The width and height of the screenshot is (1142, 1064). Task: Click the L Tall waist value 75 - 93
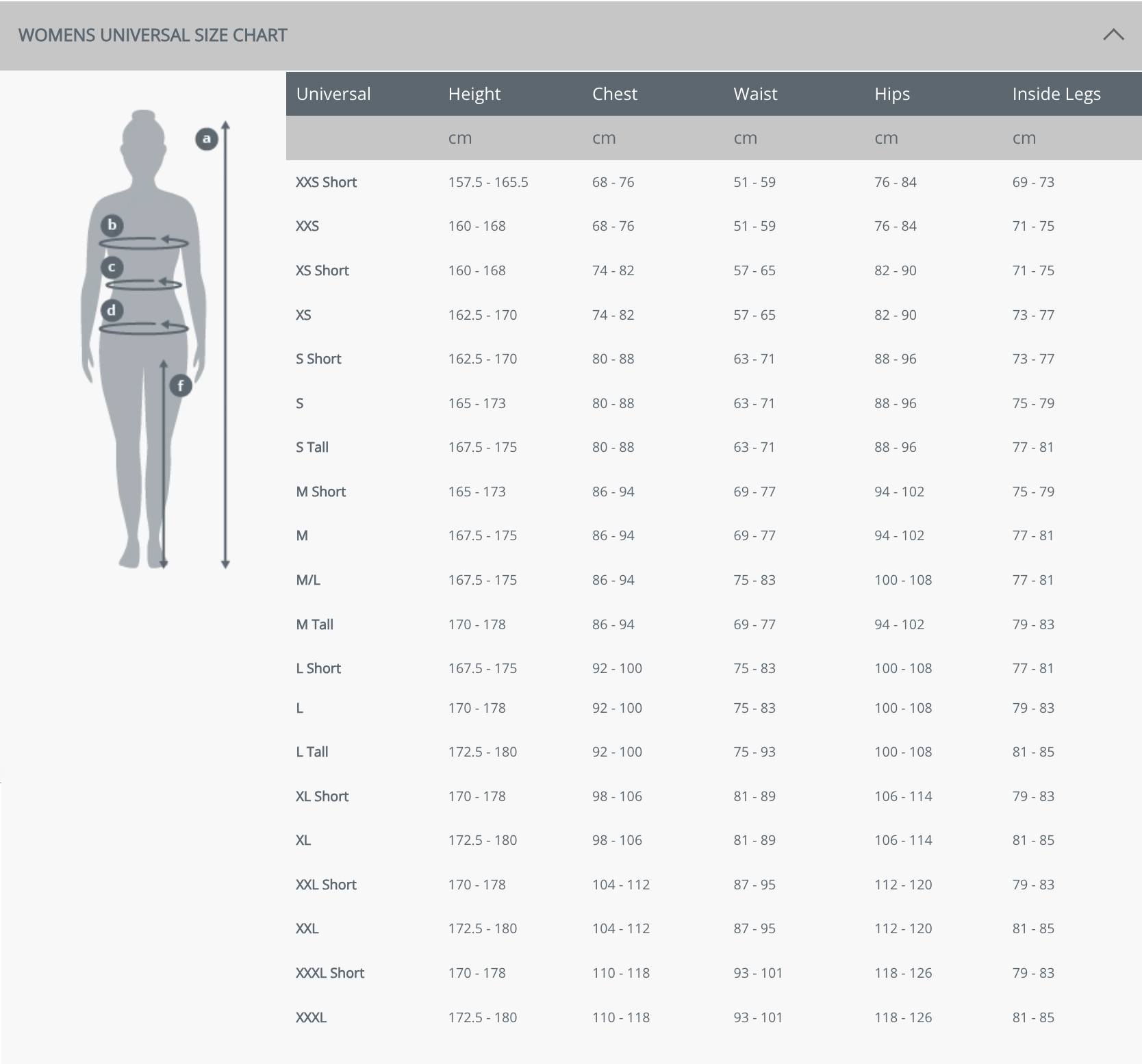(x=754, y=752)
